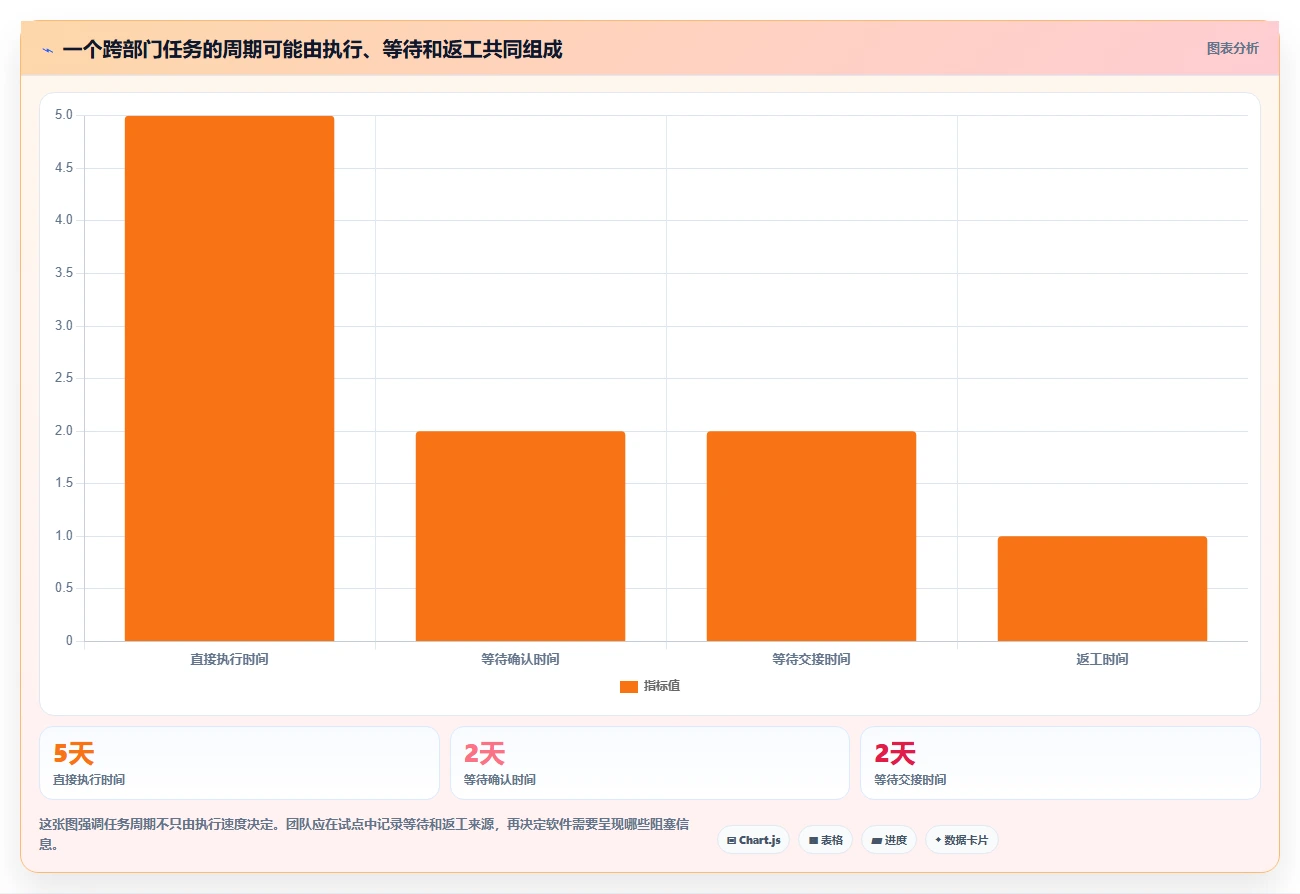
Task: Open the 2天 等待确认时间 data card
Action: [650, 763]
